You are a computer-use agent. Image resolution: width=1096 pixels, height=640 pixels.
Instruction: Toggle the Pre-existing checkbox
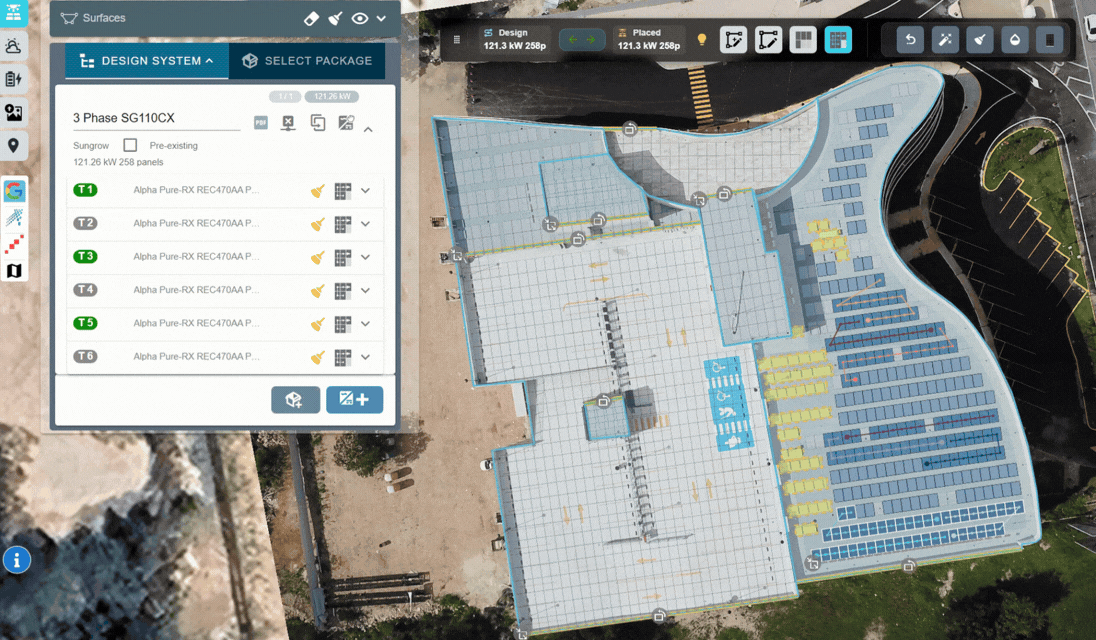point(130,145)
